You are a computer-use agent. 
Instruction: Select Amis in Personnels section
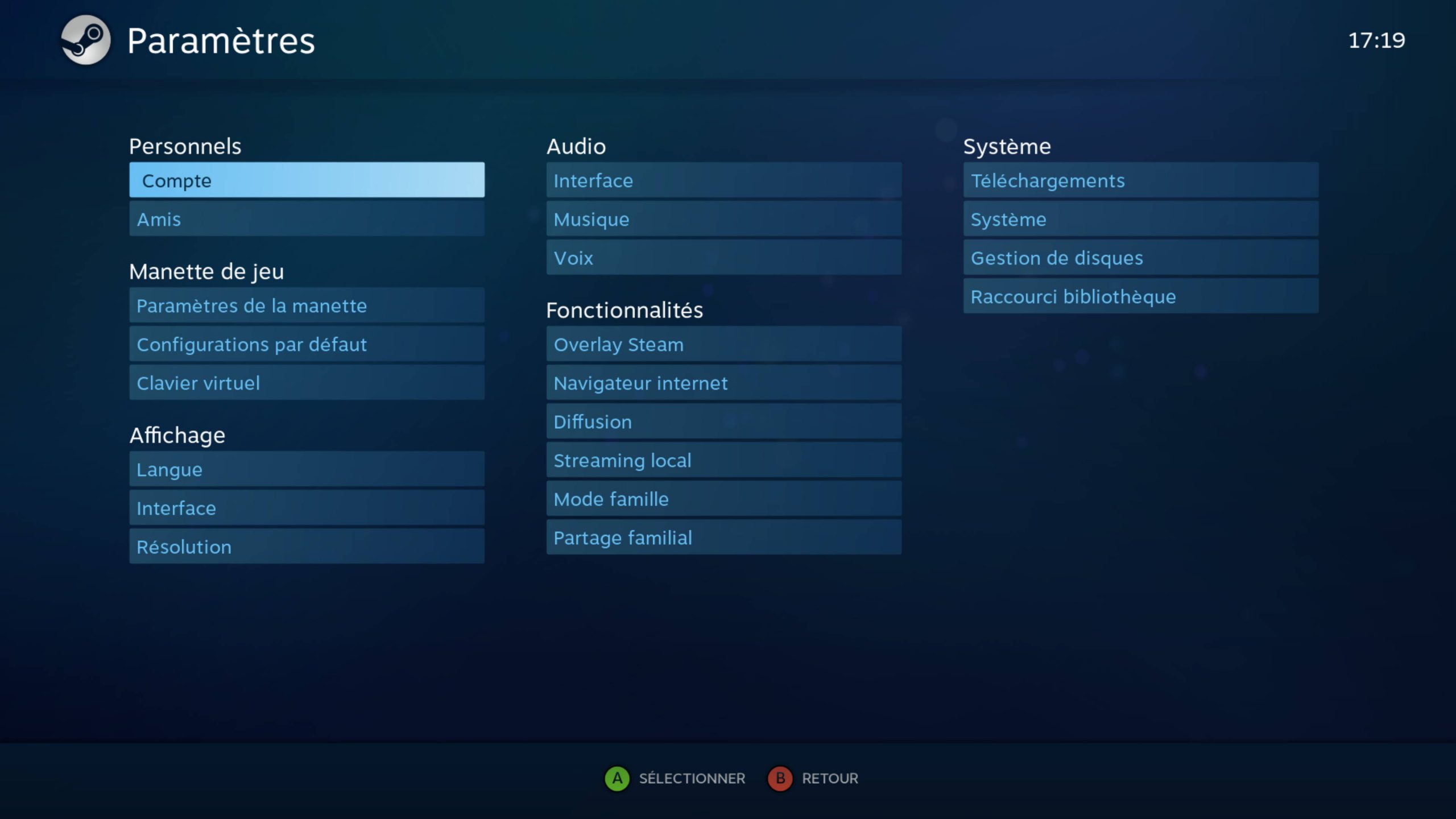coord(307,219)
